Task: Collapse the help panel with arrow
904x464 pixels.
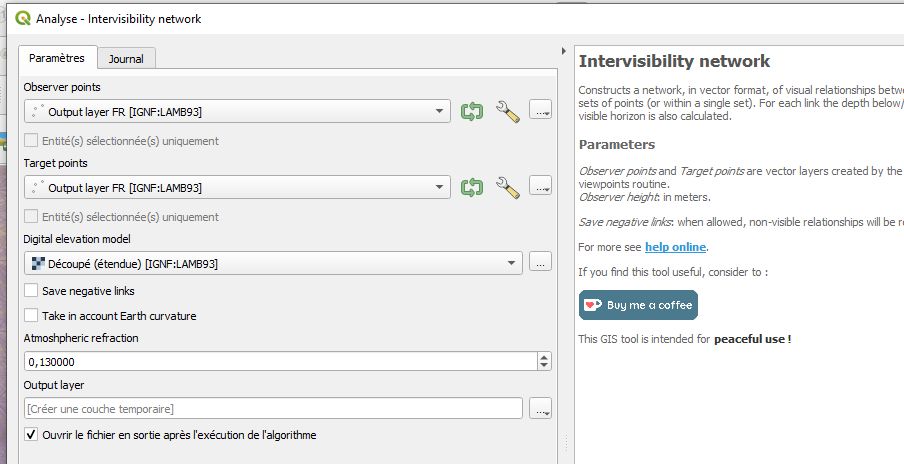Action: (564, 51)
